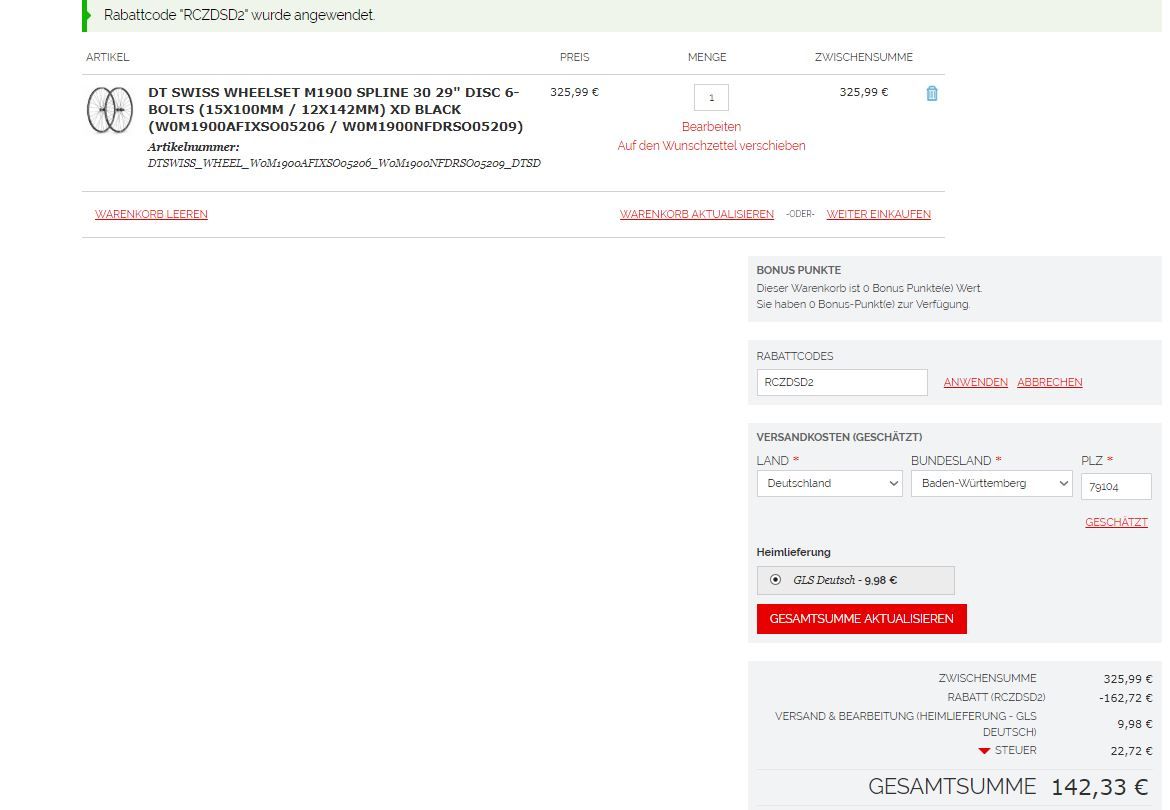The image size is (1170, 810).
Task: Expand the Steuer breakdown red triangle
Action: click(984, 751)
